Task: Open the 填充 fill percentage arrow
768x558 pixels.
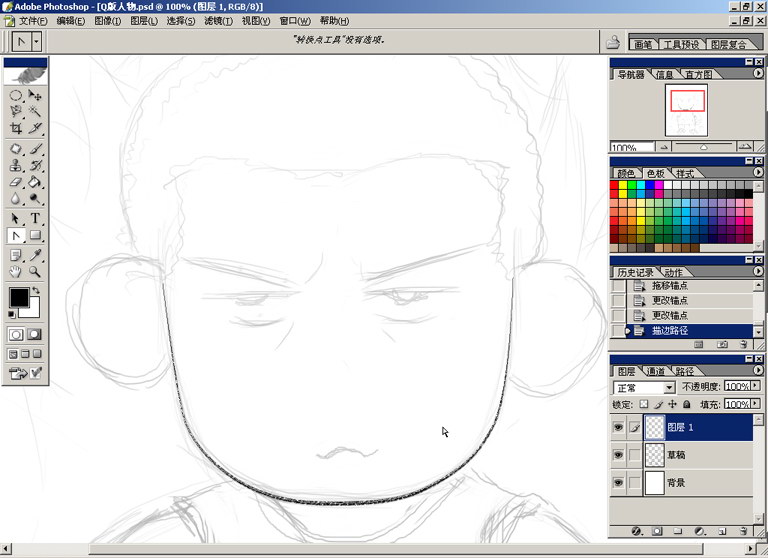Action: pos(756,404)
